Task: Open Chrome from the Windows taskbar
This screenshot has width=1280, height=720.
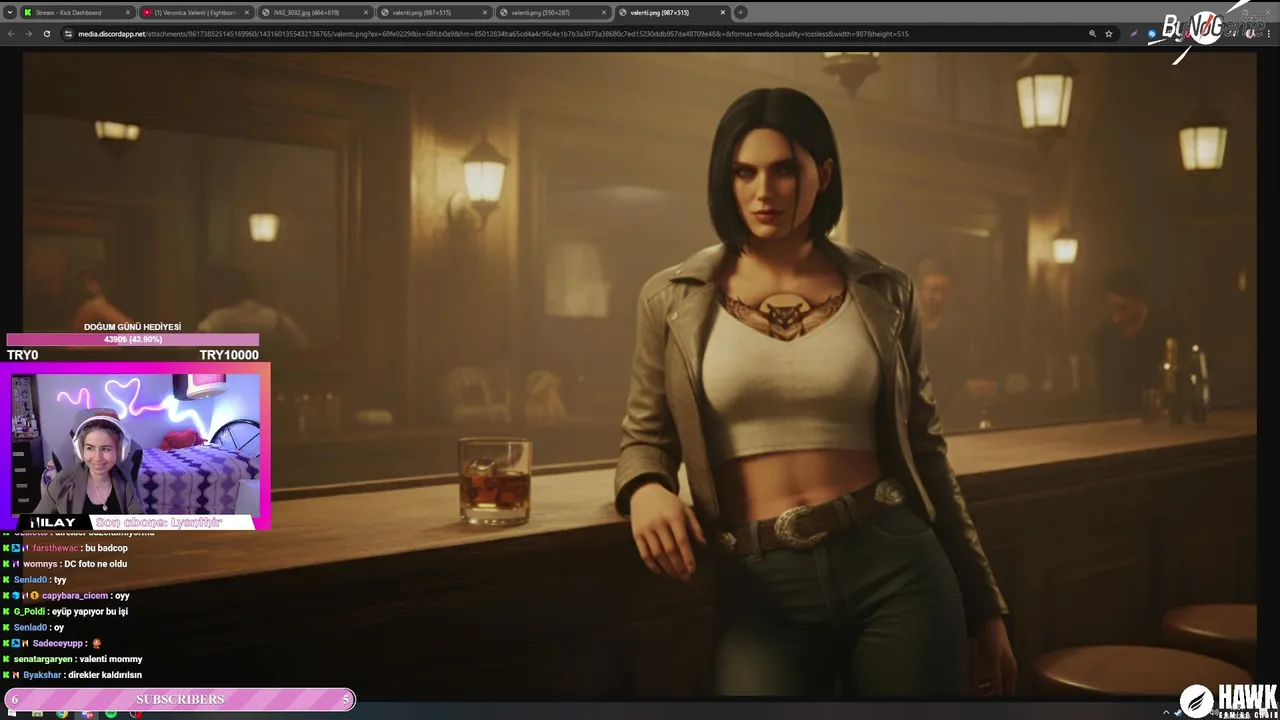Action: click(x=62, y=713)
